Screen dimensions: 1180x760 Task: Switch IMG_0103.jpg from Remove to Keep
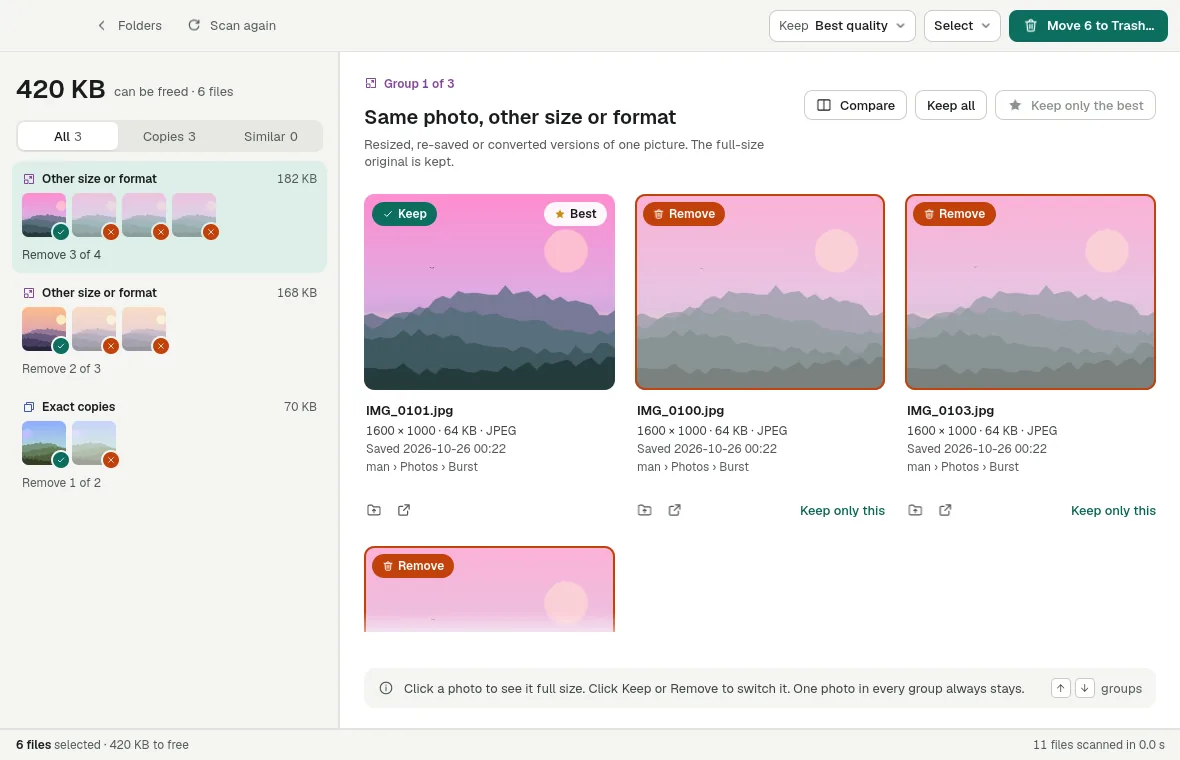pyautogui.click(x=954, y=214)
